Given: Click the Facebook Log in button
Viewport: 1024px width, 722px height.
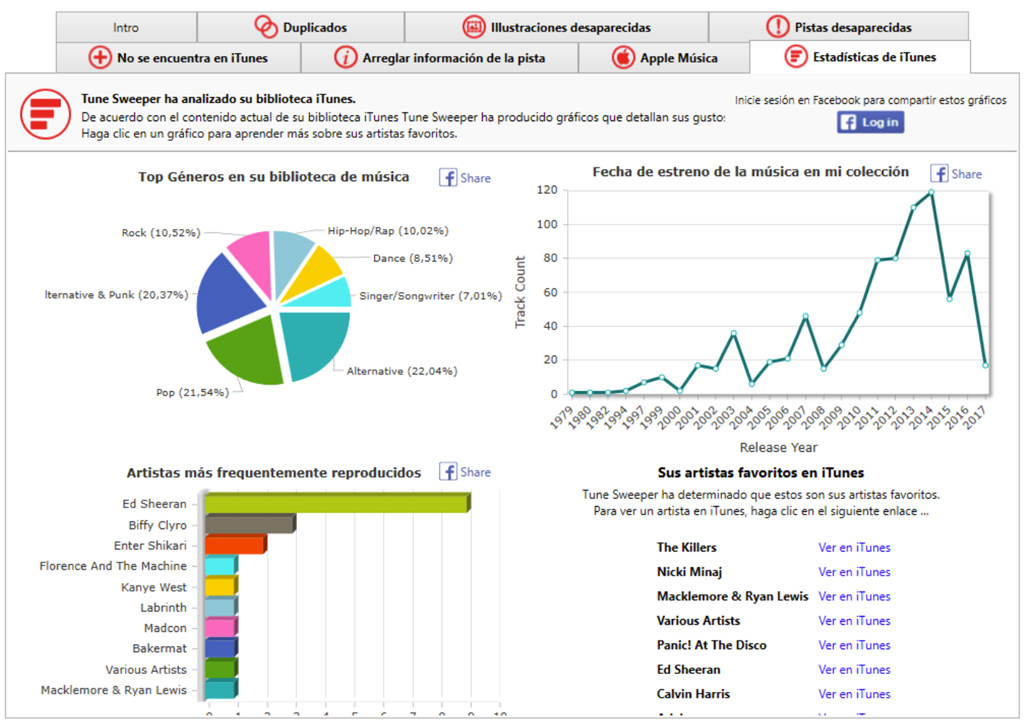Looking at the screenshot, I should pos(870,122).
